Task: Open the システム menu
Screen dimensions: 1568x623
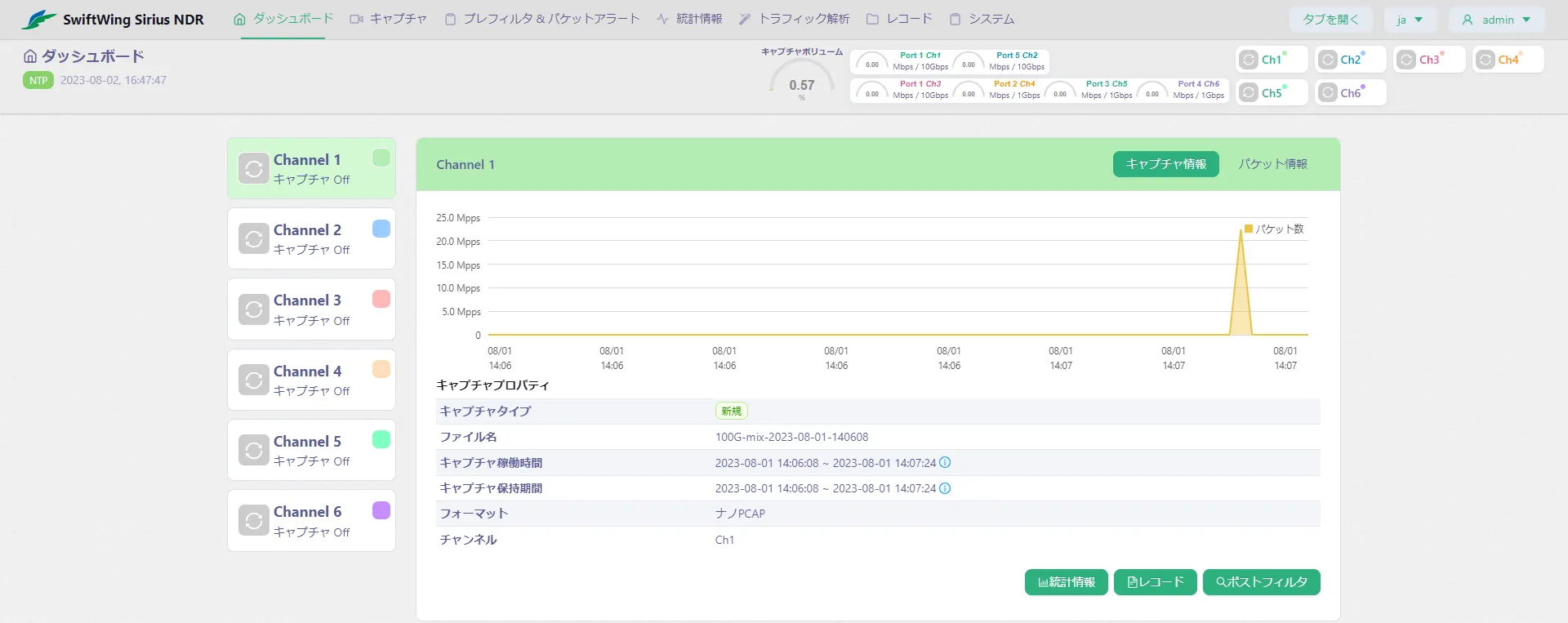Action: (x=982, y=19)
